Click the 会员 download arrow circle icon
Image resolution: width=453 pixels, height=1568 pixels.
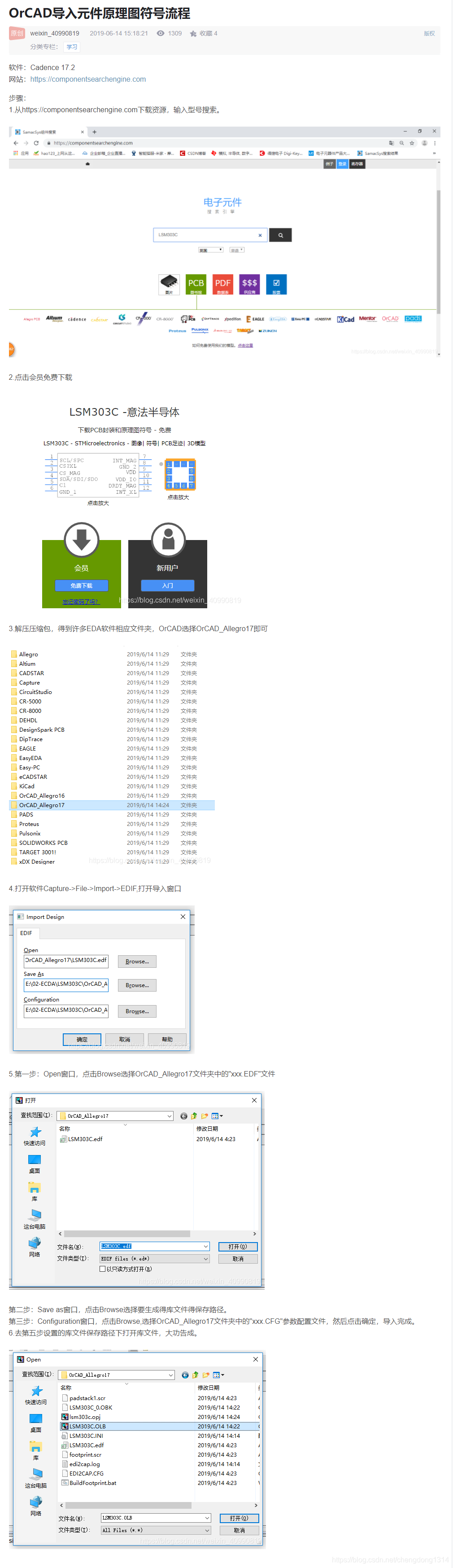coord(82,539)
